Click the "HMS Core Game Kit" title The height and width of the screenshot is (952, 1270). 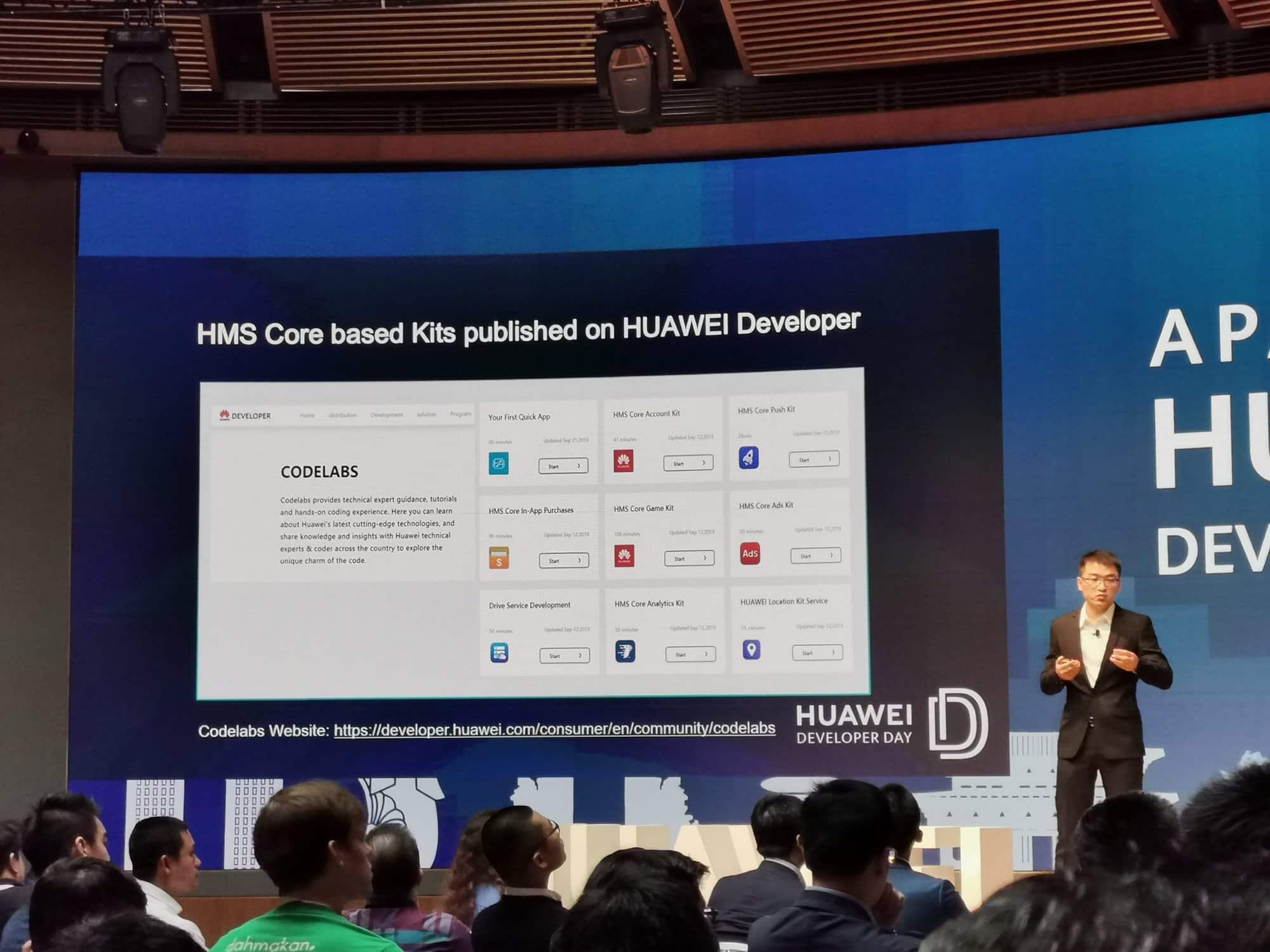coord(644,508)
